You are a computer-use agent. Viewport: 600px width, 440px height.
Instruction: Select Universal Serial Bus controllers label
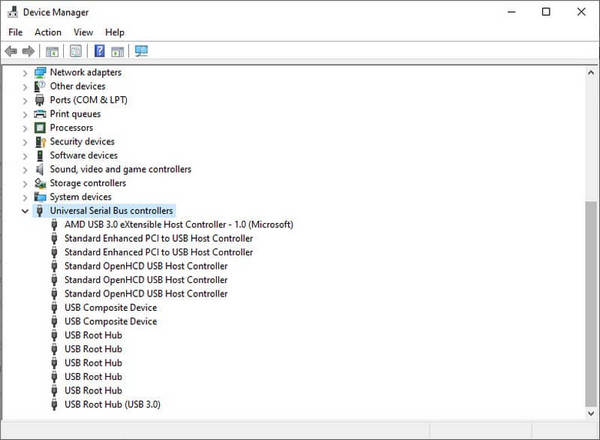(x=111, y=210)
